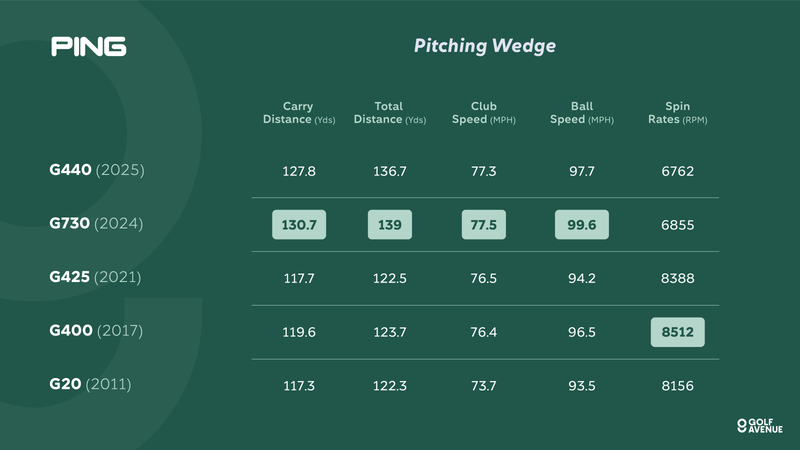Click the G440 (2025) row label

coord(97,170)
